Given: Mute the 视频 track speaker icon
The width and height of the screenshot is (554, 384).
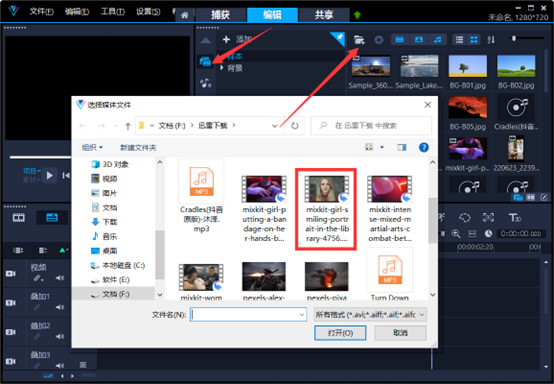Looking at the screenshot, I should 60,278.
